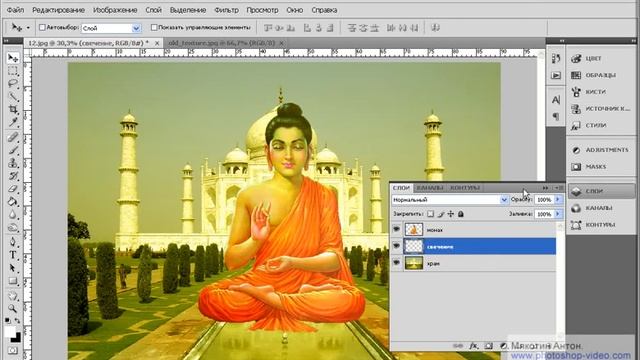Select the Rectangular Marquee tool
Image resolution: width=640 pixels, height=360 pixels.
[13, 71]
